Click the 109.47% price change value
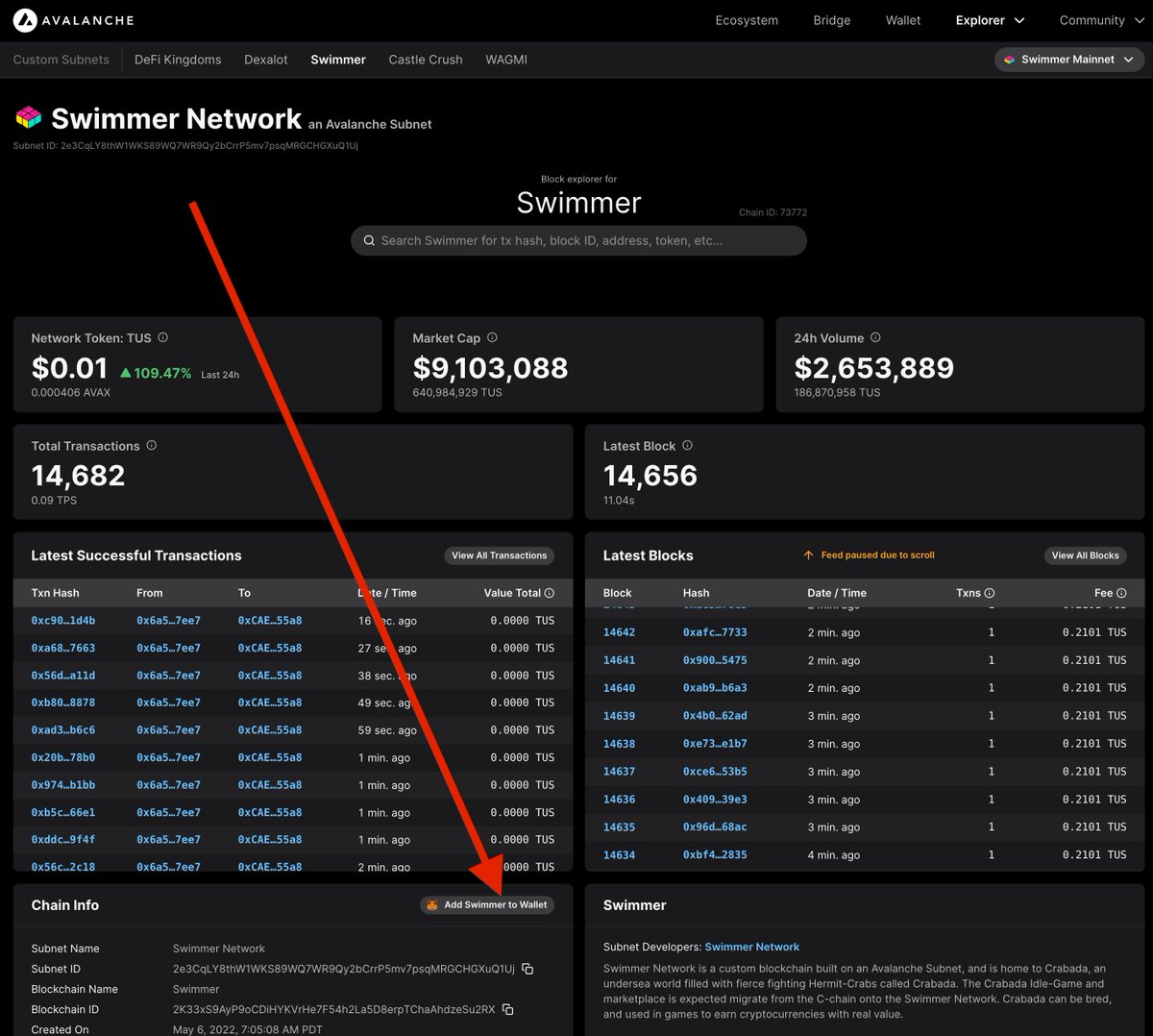This screenshot has width=1153, height=1036. coord(156,373)
